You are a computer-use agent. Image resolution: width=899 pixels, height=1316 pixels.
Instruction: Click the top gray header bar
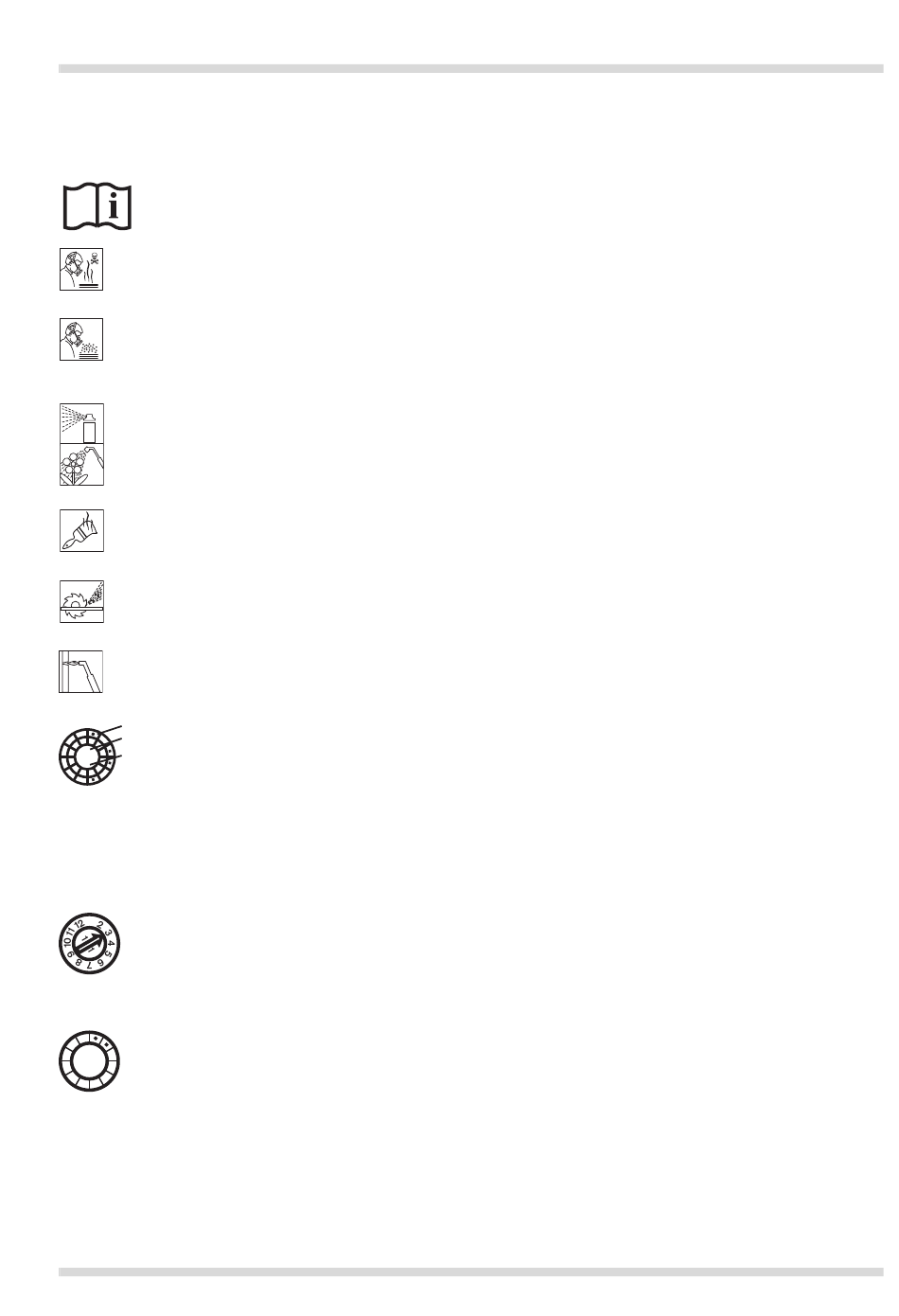tap(471, 68)
